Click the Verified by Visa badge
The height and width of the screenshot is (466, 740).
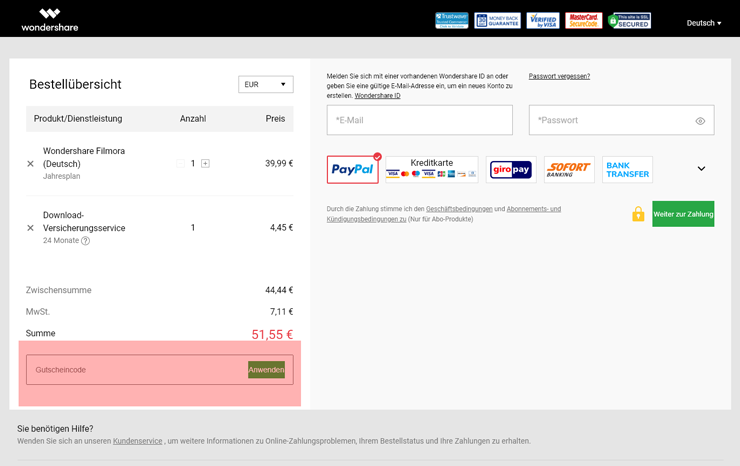(543, 20)
